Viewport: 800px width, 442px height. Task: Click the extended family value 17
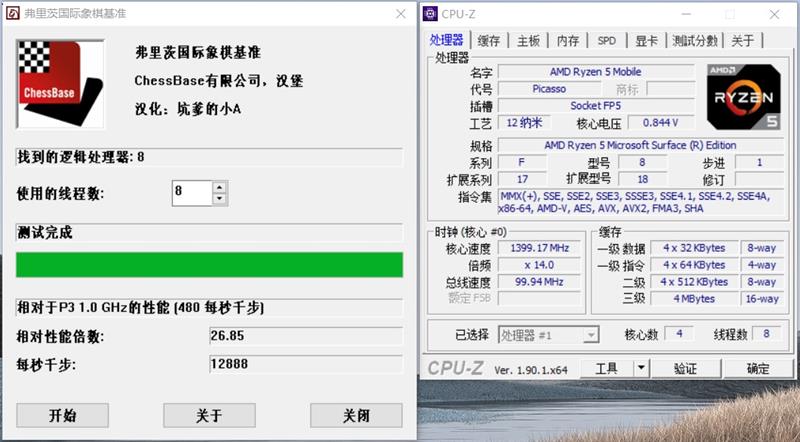point(522,179)
